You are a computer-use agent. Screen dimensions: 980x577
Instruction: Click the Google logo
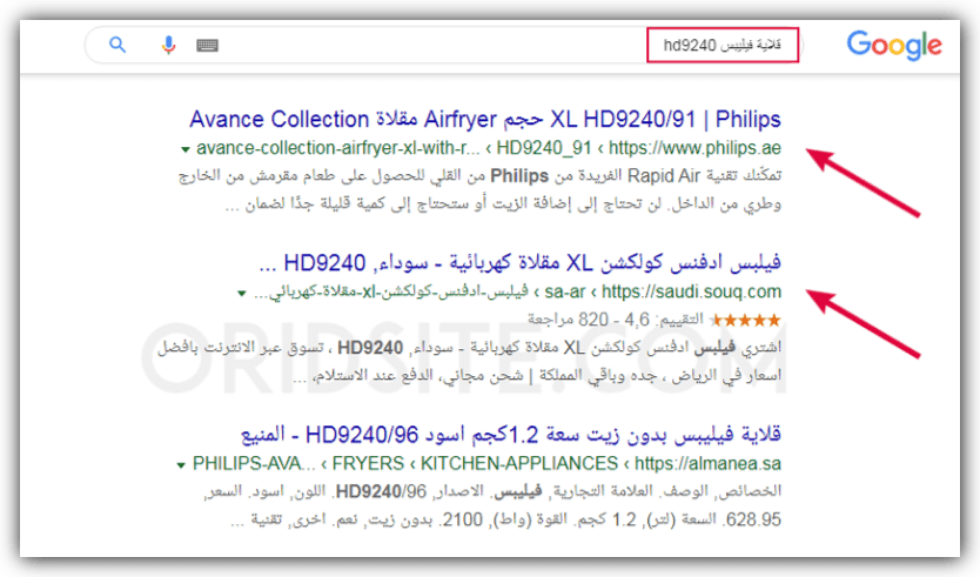[x=894, y=45]
